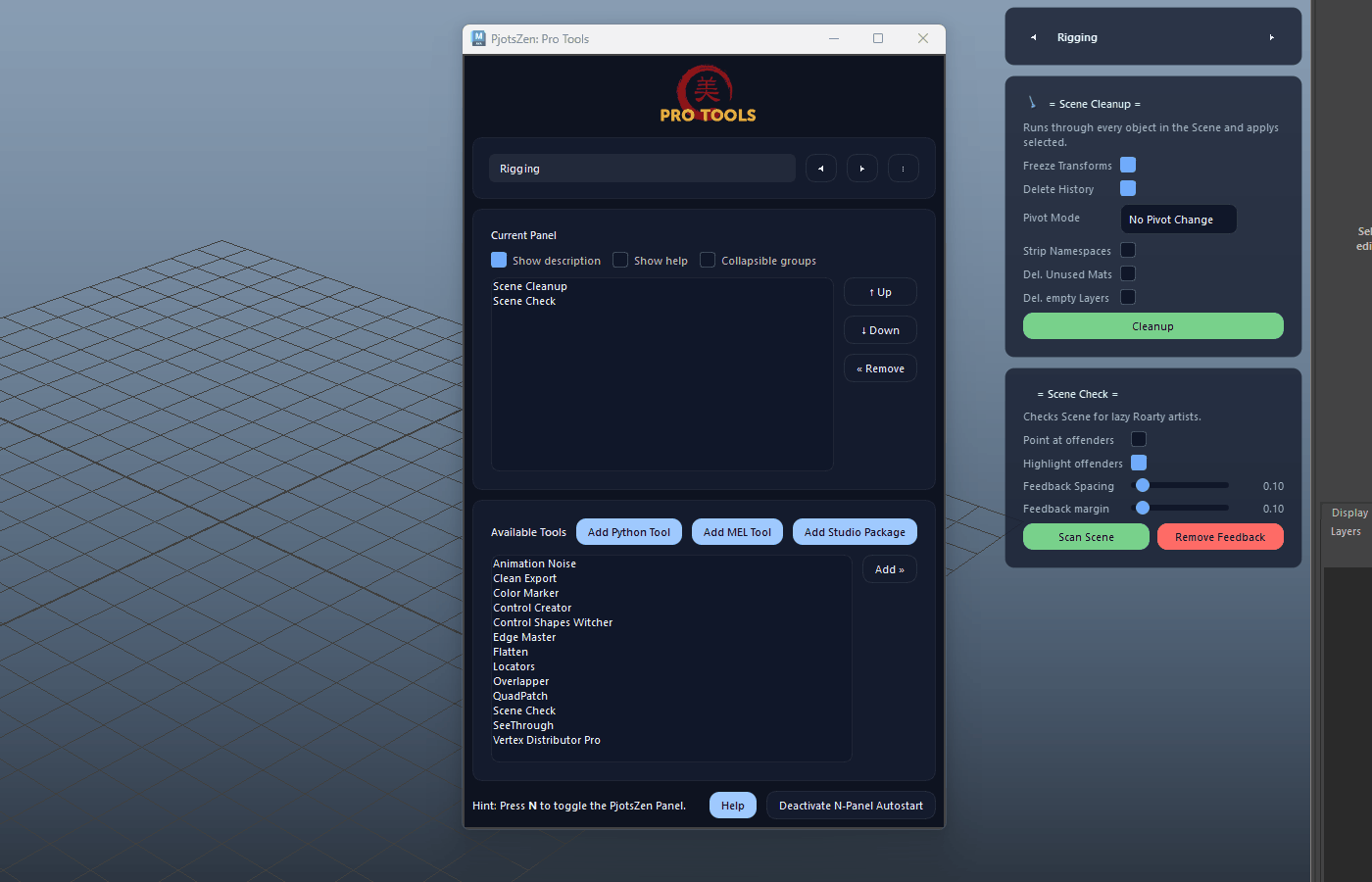Screen dimensions: 1372x882
Task: Enable Strip Namespaces checkbox
Action: (x=1128, y=250)
